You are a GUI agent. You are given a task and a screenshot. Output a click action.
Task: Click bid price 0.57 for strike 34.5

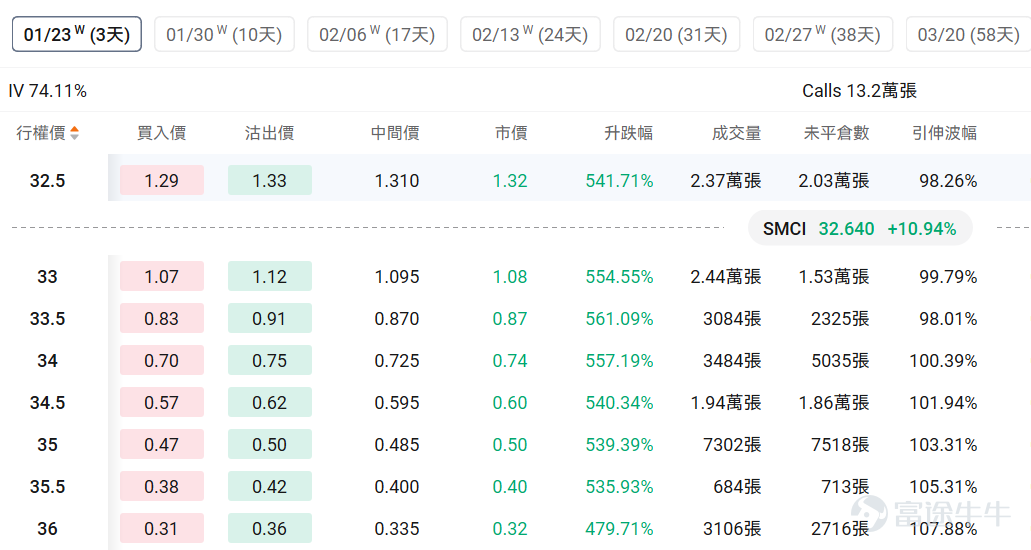(162, 403)
